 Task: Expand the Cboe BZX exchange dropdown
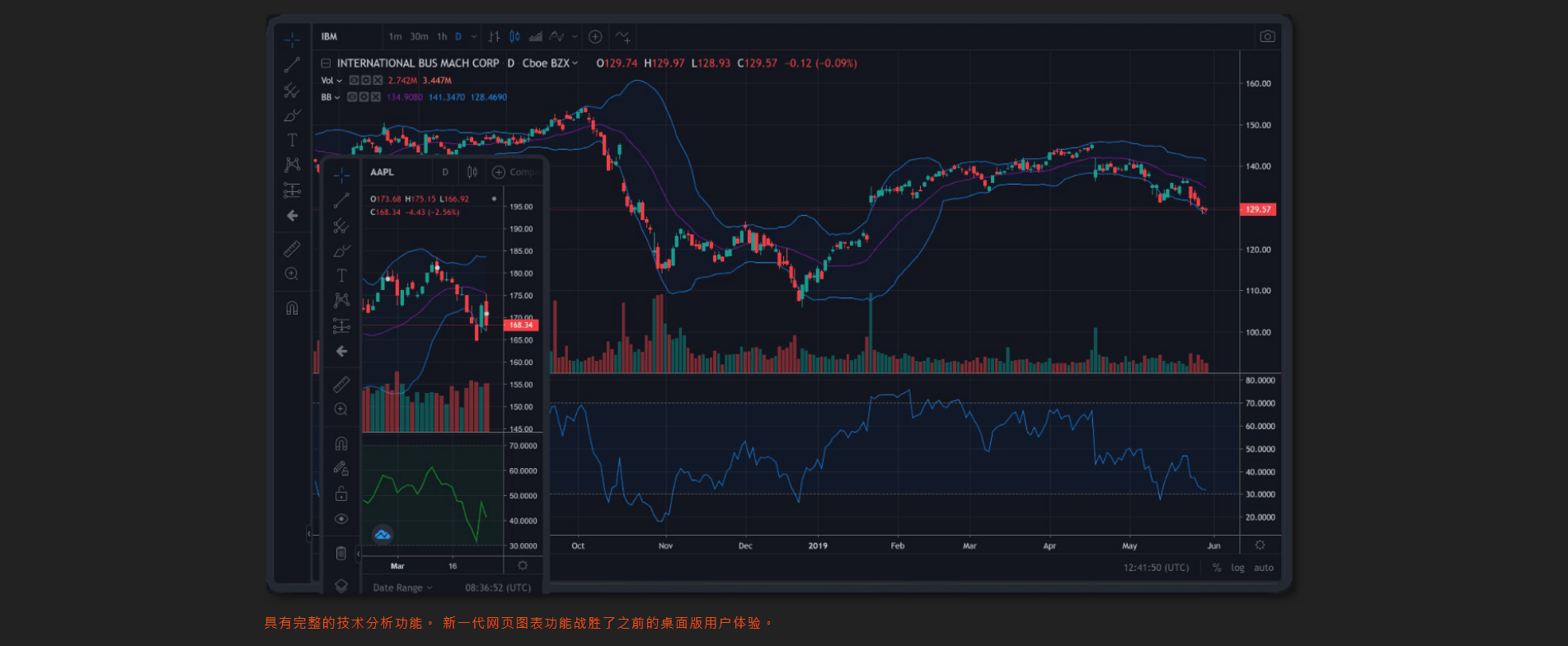[x=575, y=63]
